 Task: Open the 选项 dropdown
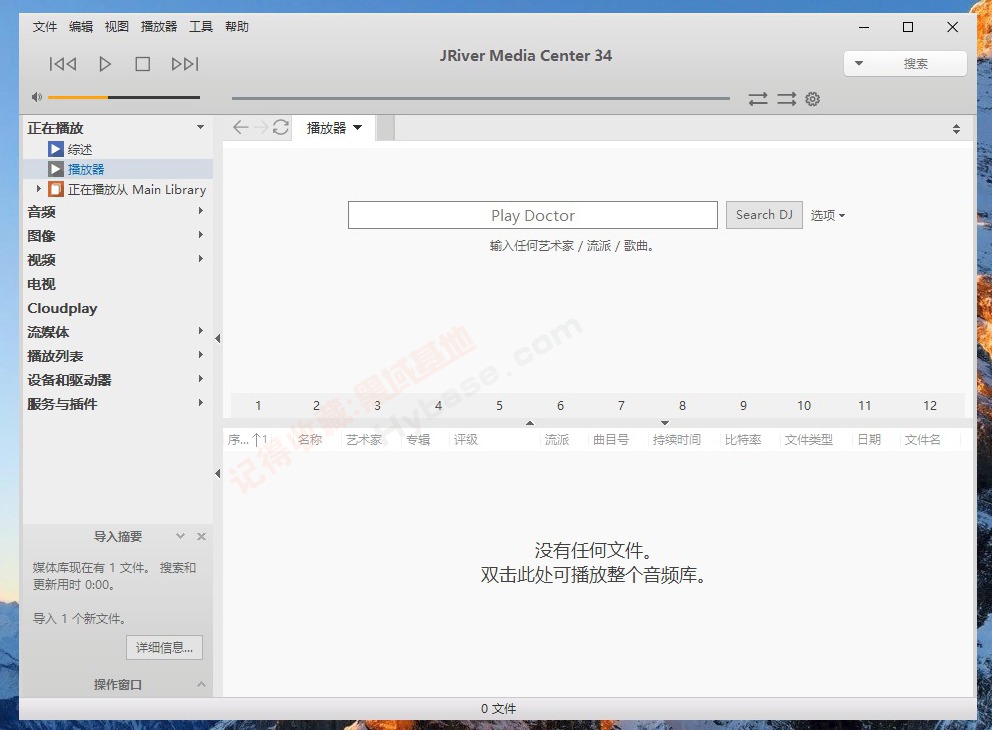pos(828,216)
